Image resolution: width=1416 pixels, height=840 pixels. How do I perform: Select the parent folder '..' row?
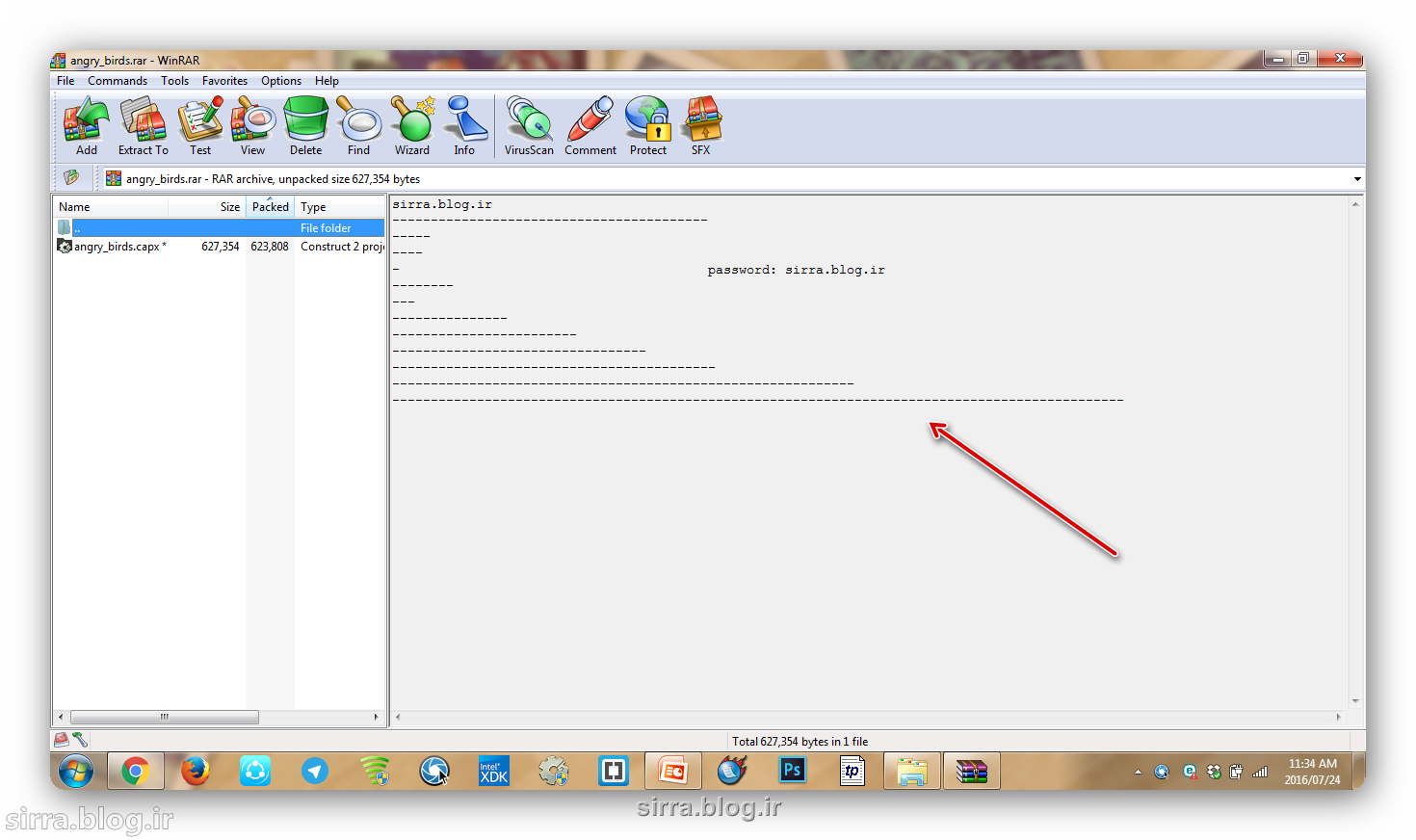pyautogui.click(x=220, y=228)
